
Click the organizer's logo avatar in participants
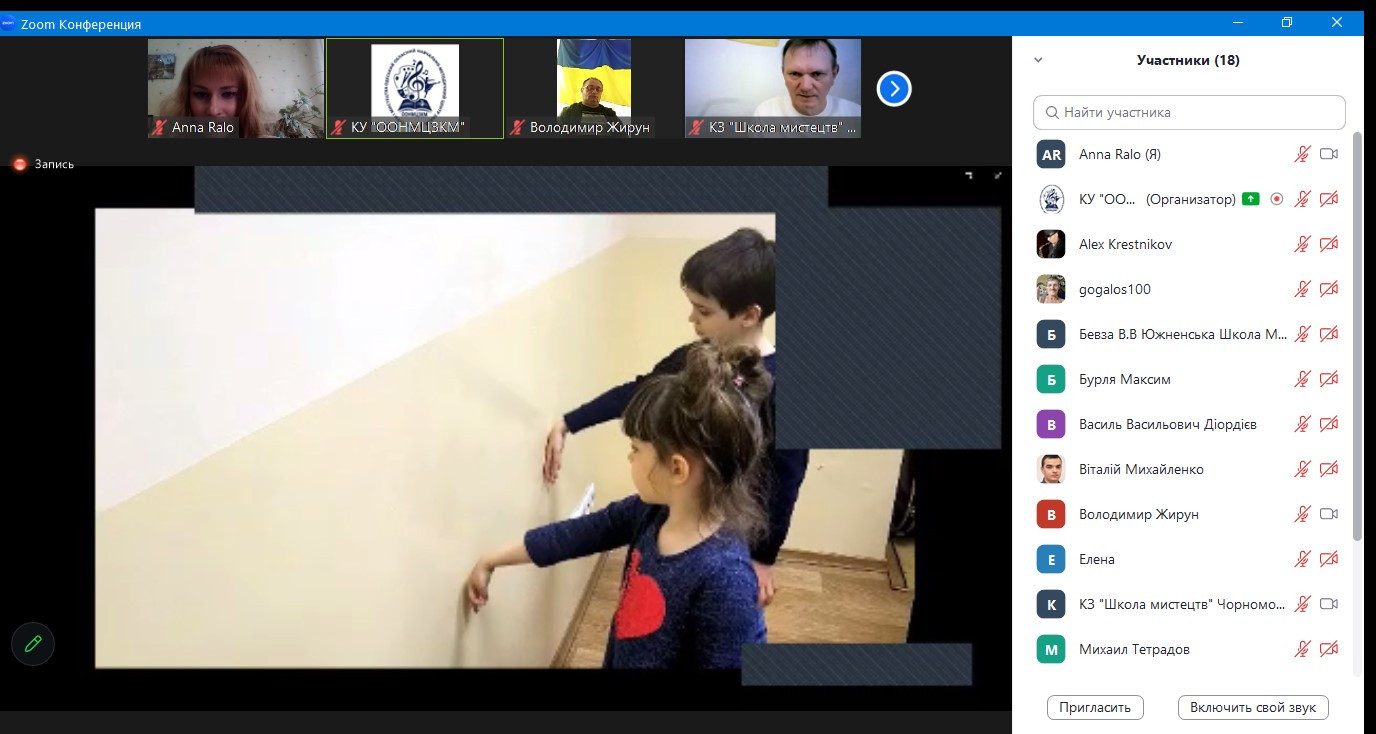point(1051,199)
